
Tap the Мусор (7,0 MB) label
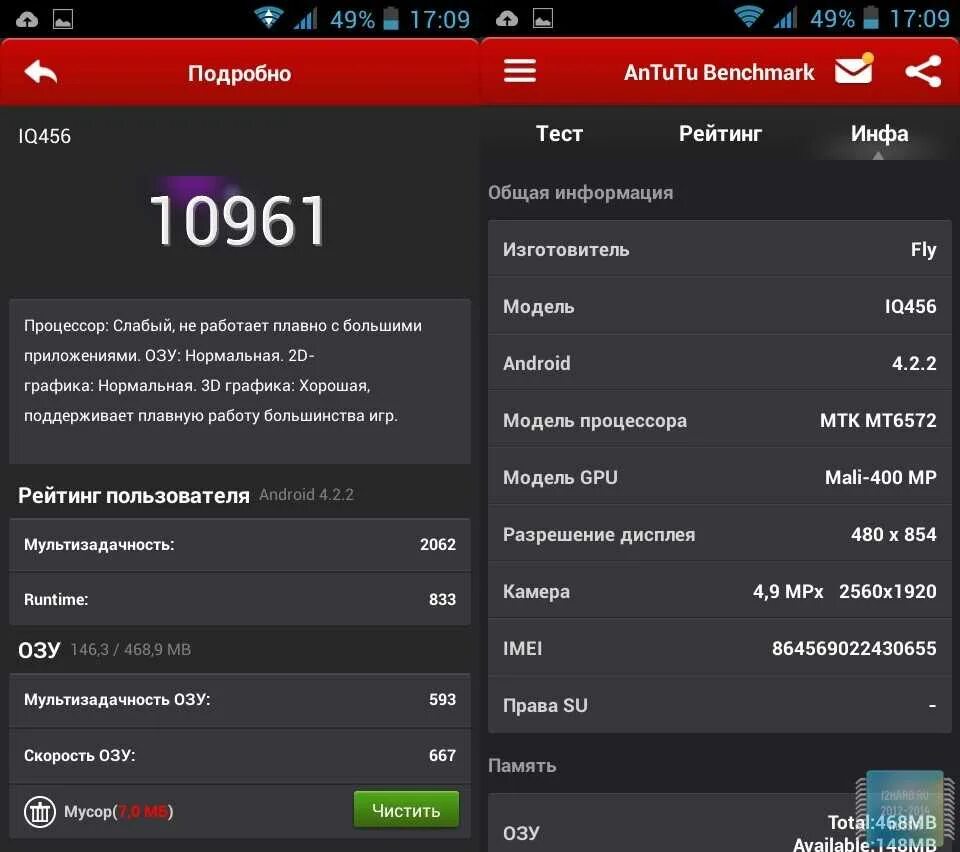119,812
